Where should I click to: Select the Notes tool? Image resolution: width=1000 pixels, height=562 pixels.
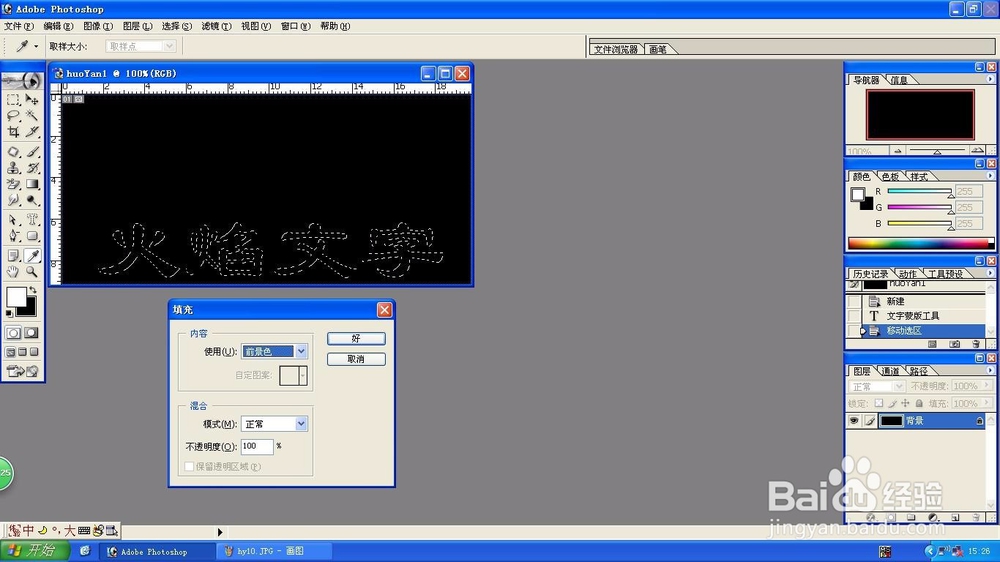[x=13, y=256]
